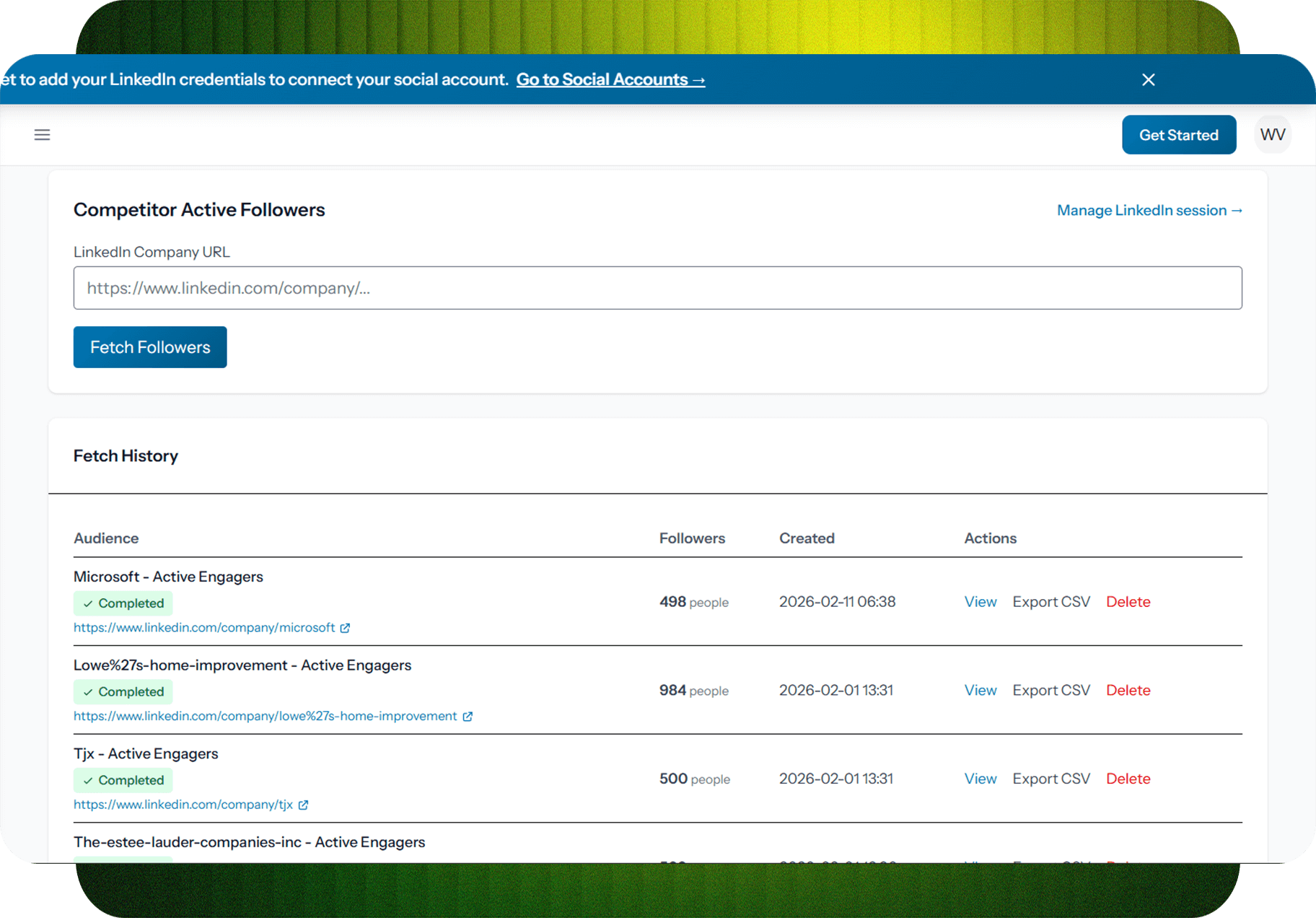Click the Fetch Followers button
The width and height of the screenshot is (1316, 918).
click(150, 347)
